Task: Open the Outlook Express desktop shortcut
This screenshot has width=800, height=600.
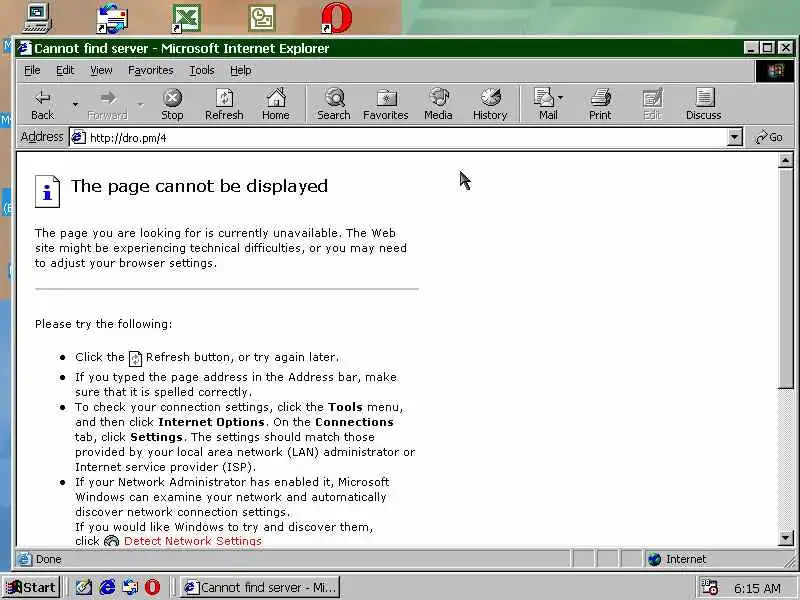Action: tap(113, 18)
